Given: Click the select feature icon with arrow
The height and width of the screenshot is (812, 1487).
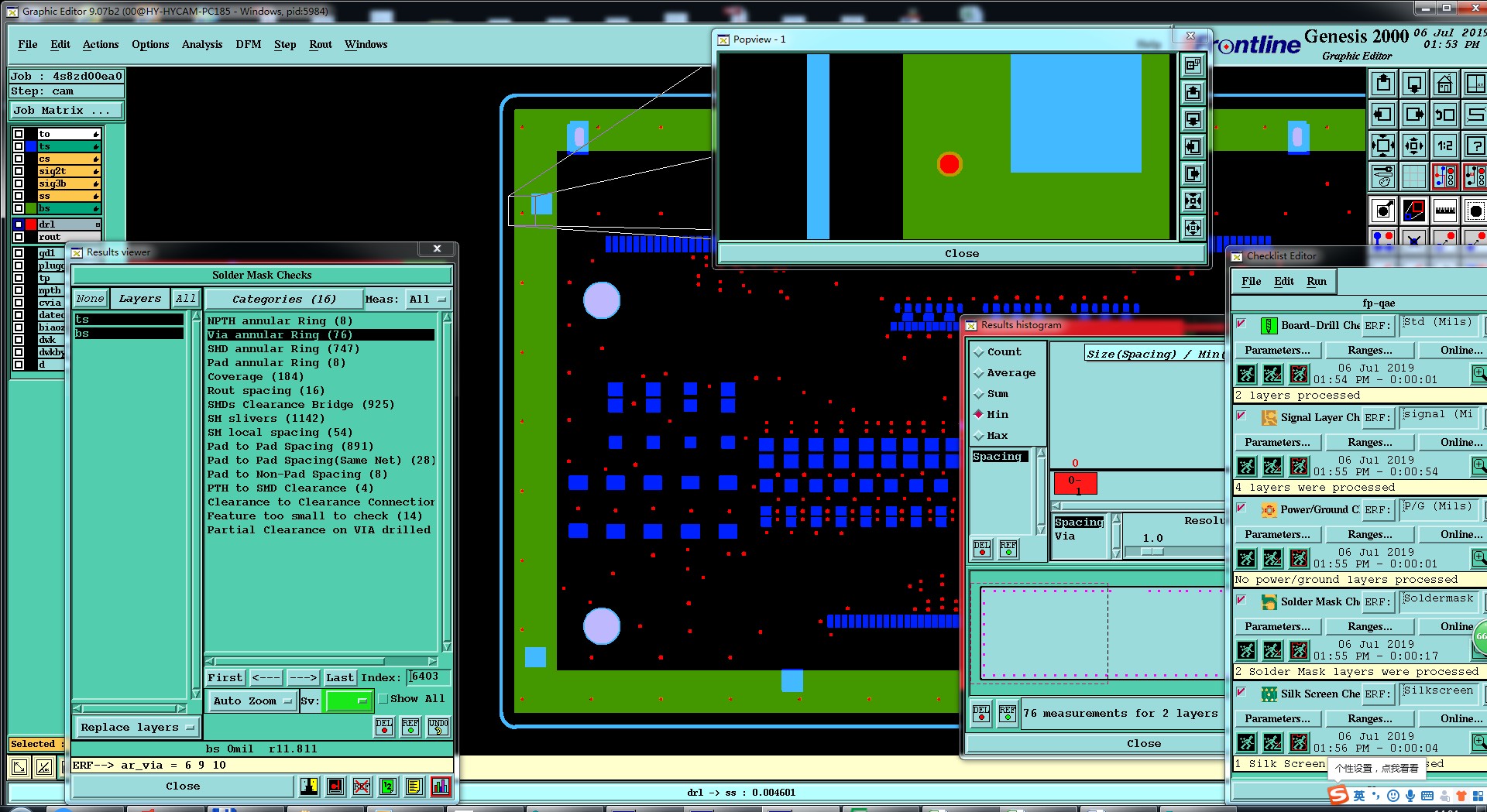Looking at the screenshot, I should [x=1383, y=211].
